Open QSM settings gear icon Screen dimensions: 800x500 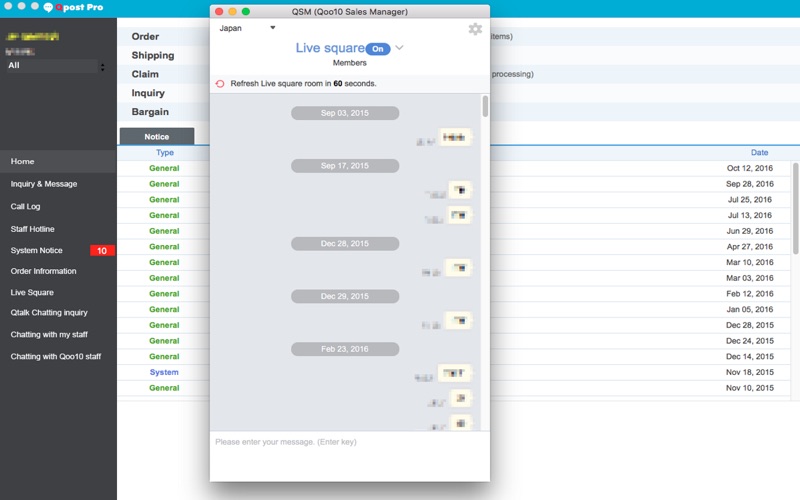[475, 29]
